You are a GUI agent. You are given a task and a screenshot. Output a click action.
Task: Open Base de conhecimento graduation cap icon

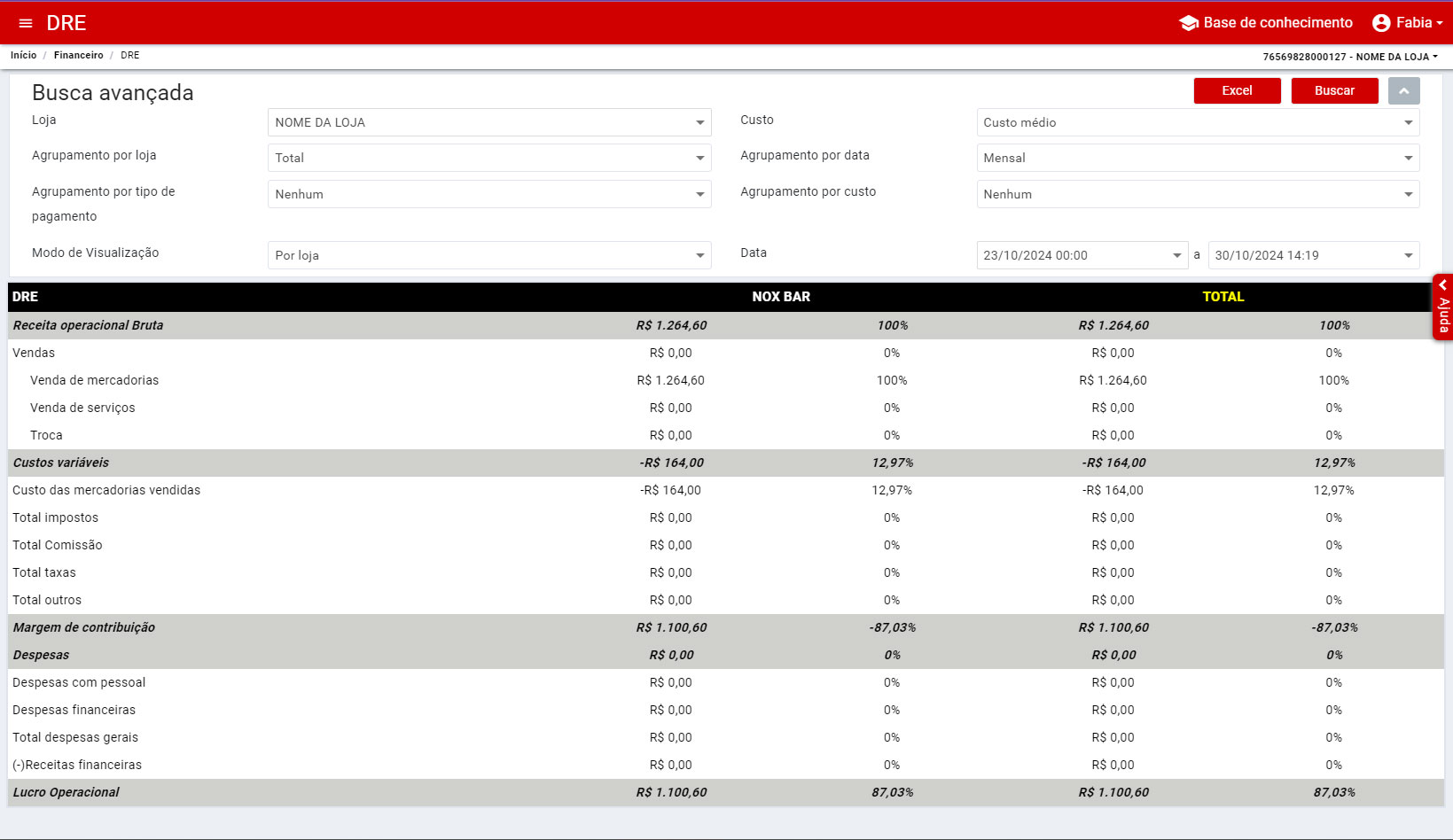1189,23
